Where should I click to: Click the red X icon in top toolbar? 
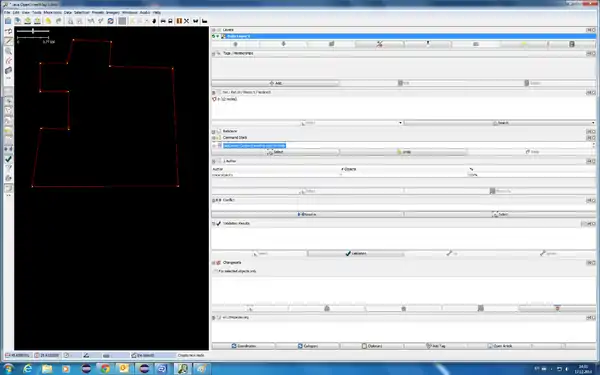pyautogui.click(x=187, y=21)
